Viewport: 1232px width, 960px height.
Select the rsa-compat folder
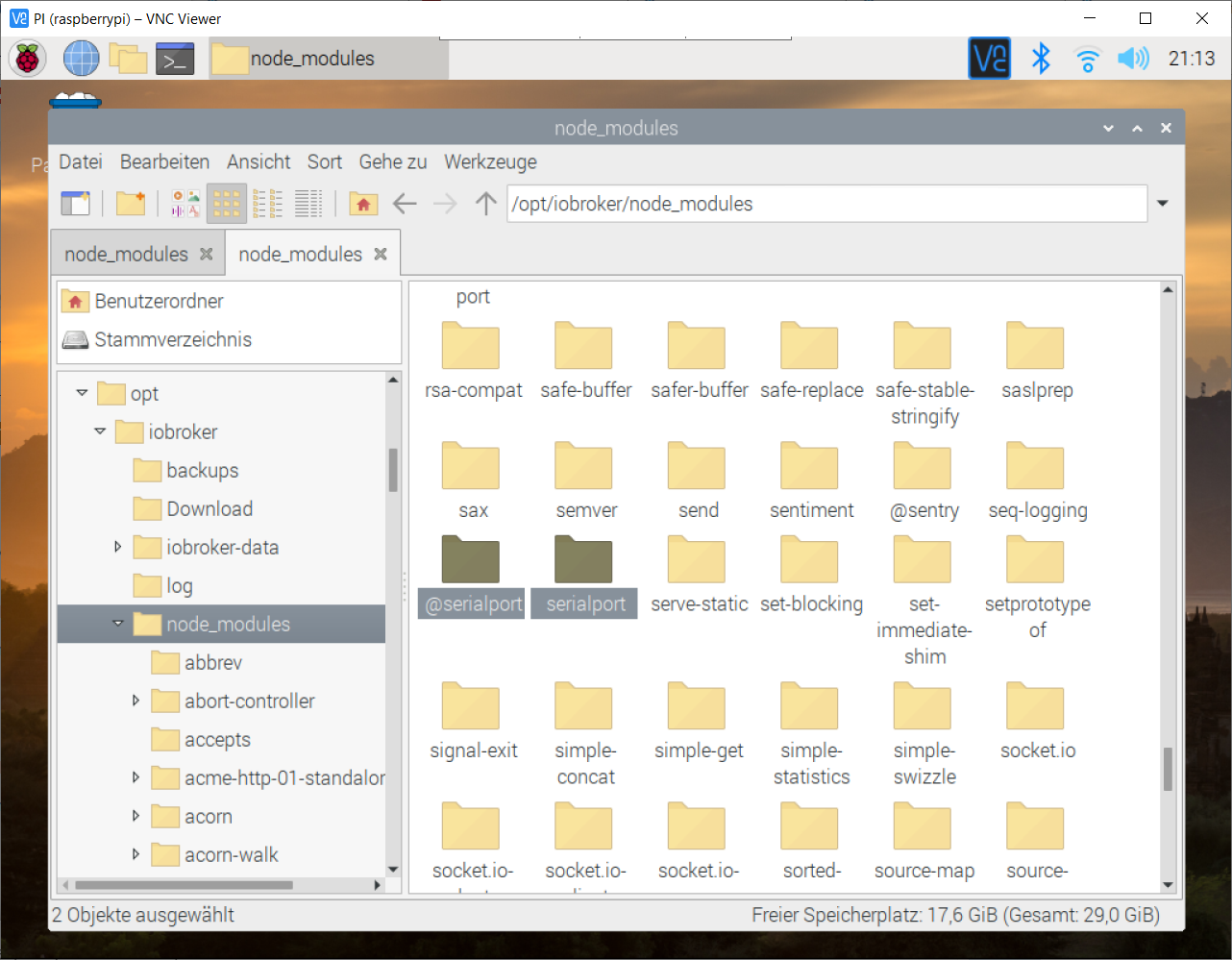(474, 362)
